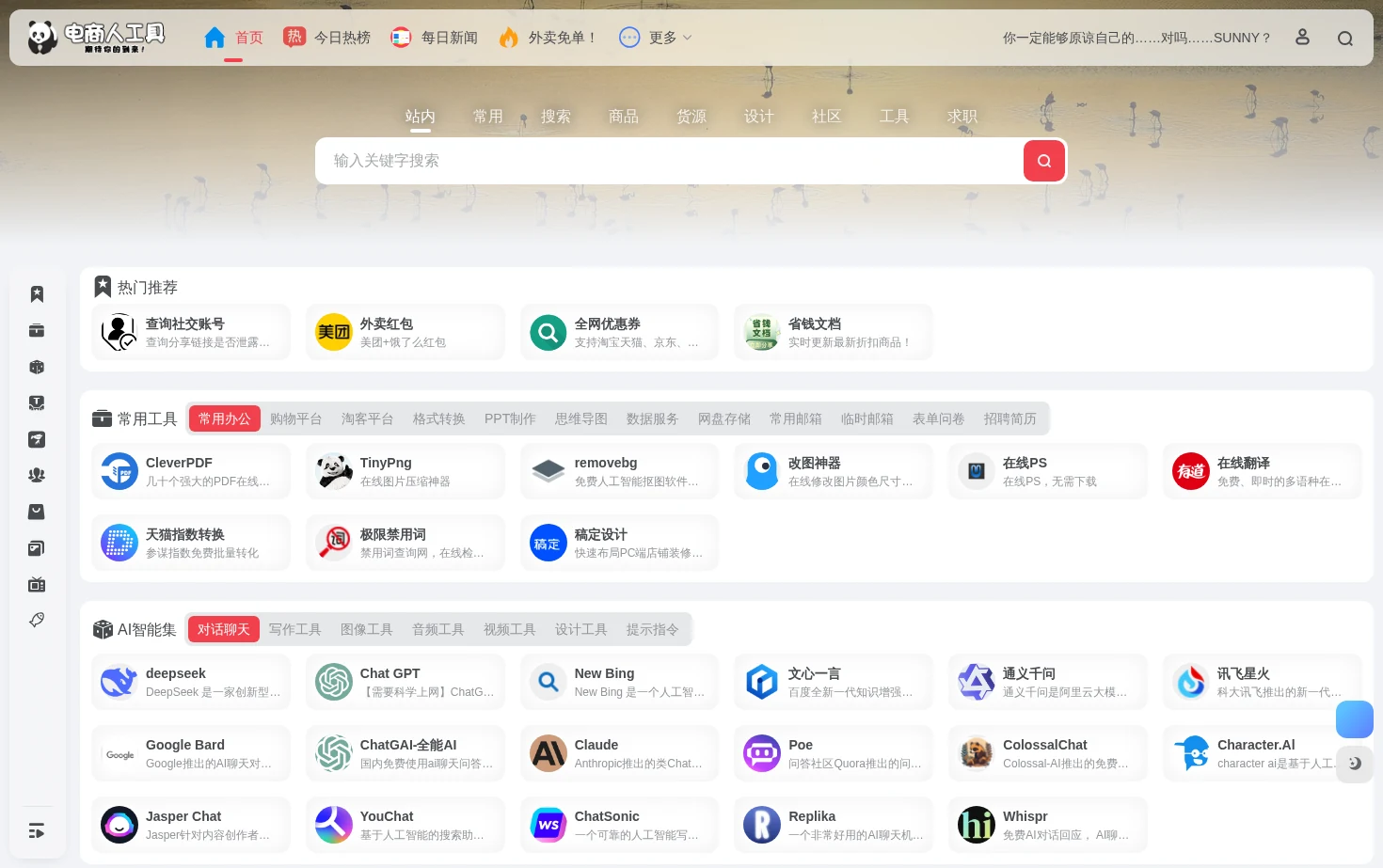The image size is (1383, 868).
Task: Open the 在线翻译 有道 card
Action: pos(1263,471)
